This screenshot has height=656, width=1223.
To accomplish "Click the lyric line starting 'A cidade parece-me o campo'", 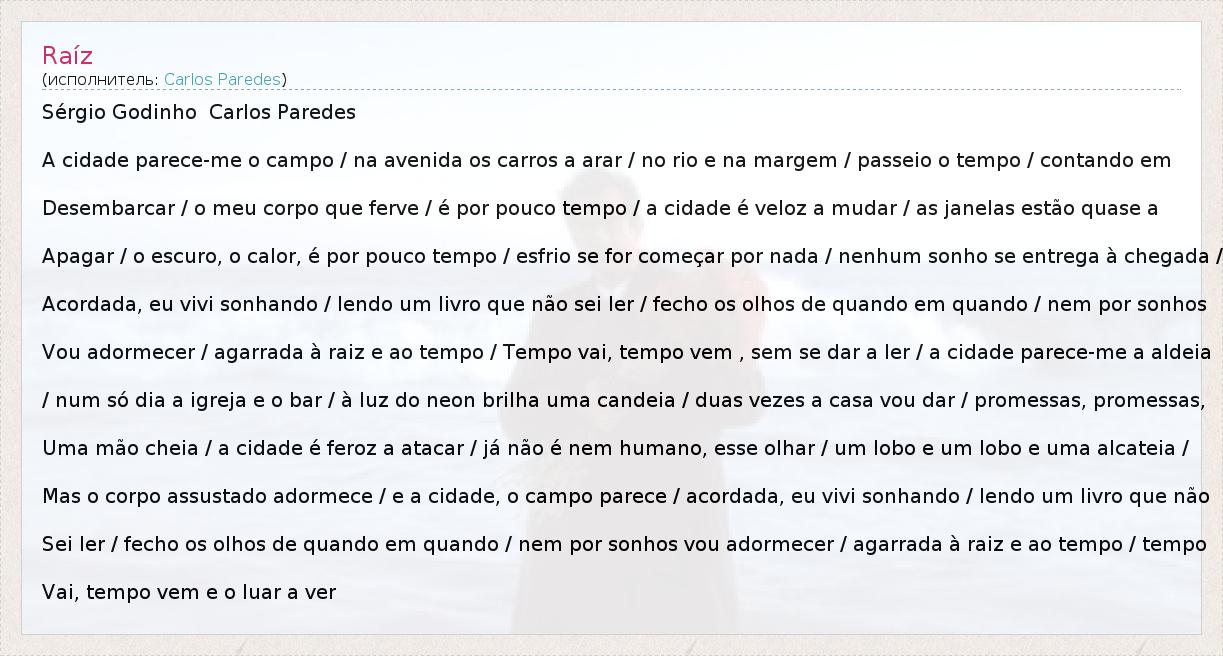I will click(x=606, y=160).
